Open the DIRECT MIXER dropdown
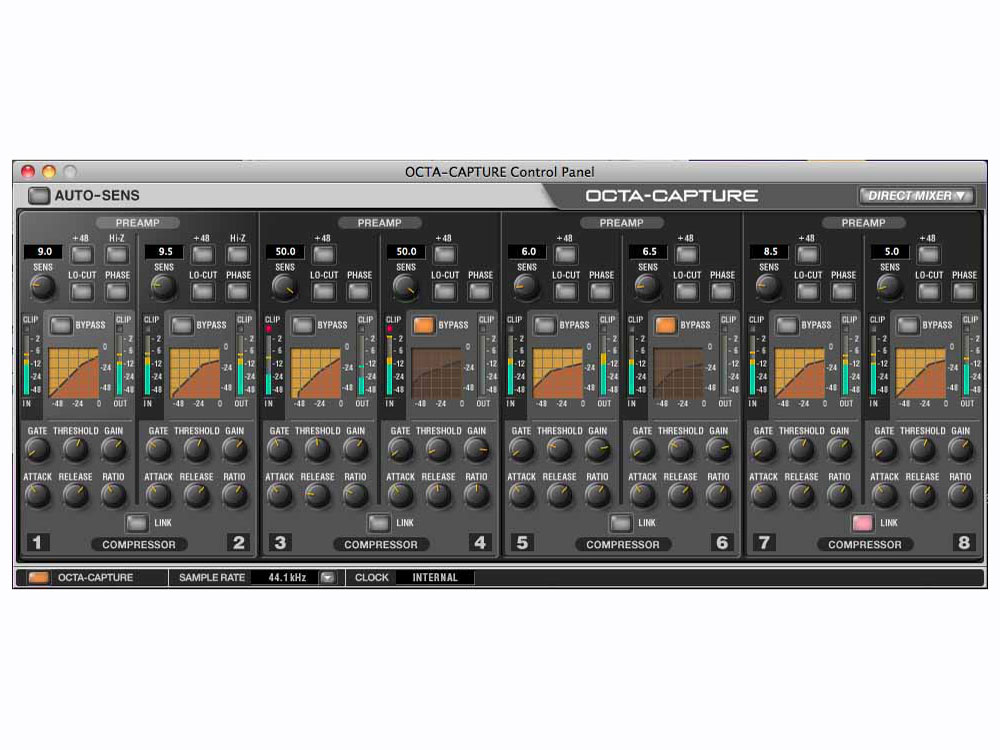 tap(916, 196)
